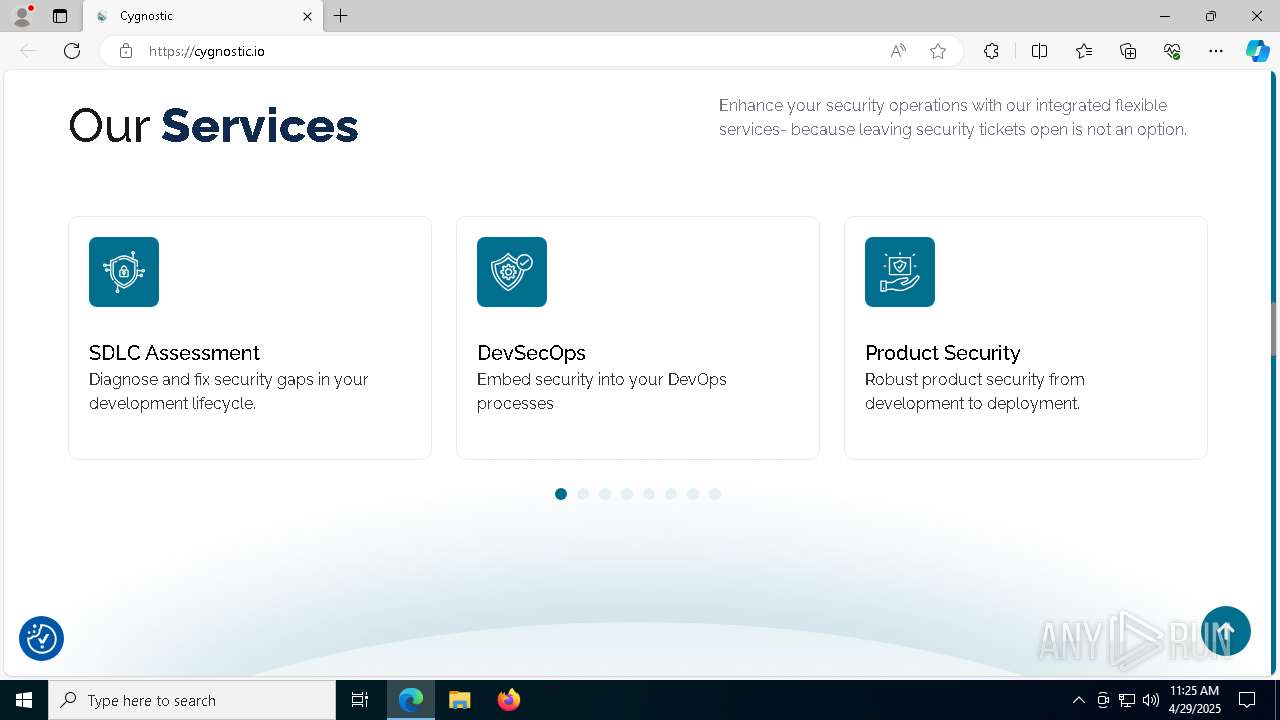
Task: Activate Read aloud icon in address bar
Action: 898,51
